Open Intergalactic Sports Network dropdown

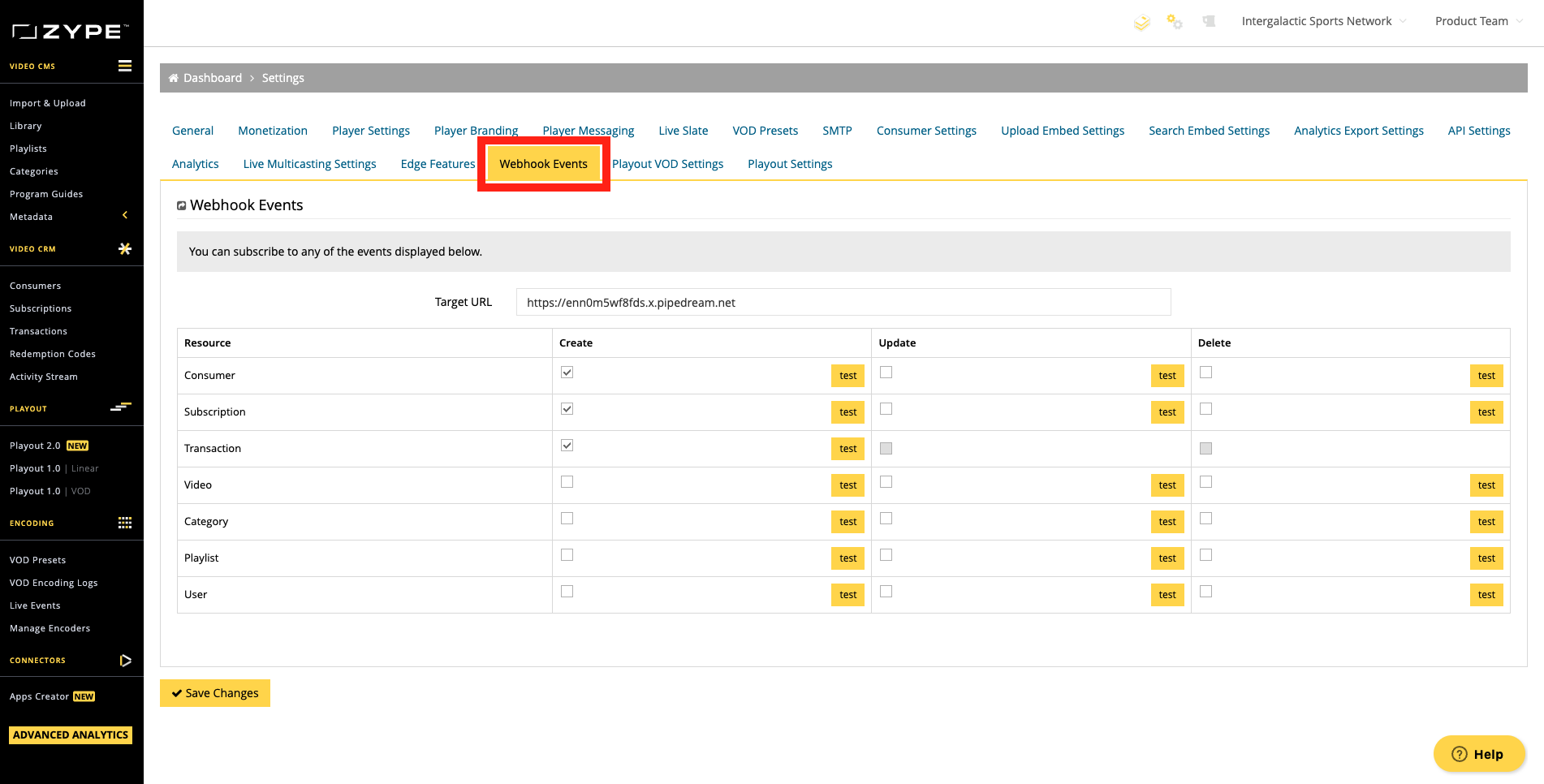tap(1323, 21)
